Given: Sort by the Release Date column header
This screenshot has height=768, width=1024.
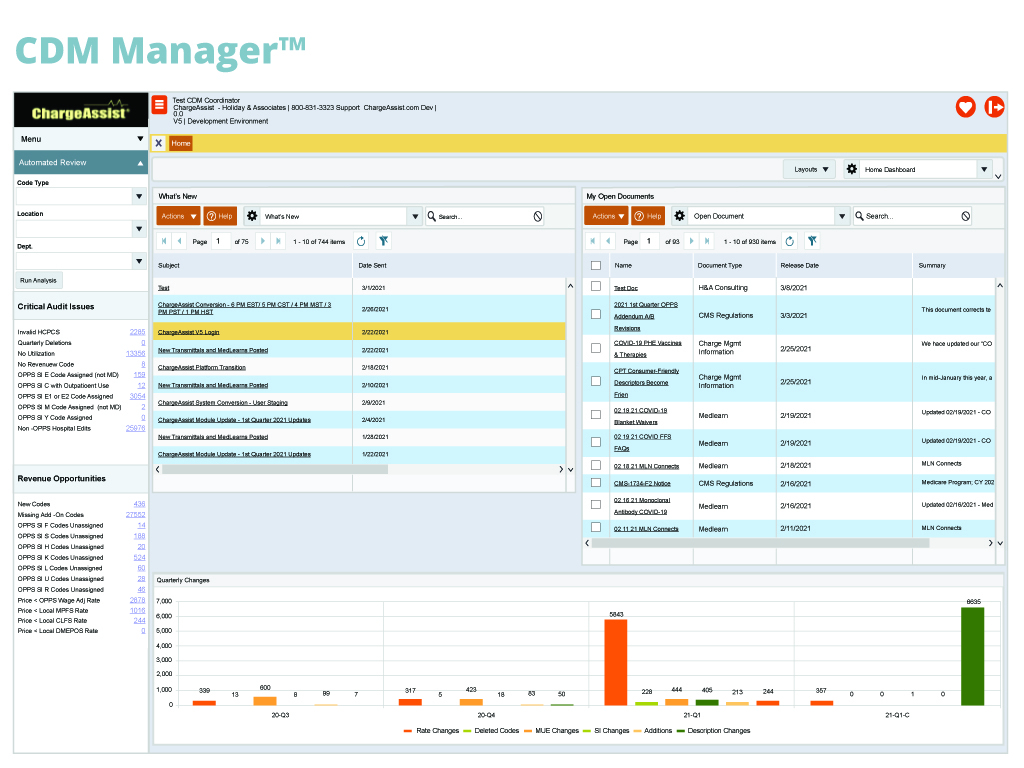Looking at the screenshot, I should [x=799, y=265].
